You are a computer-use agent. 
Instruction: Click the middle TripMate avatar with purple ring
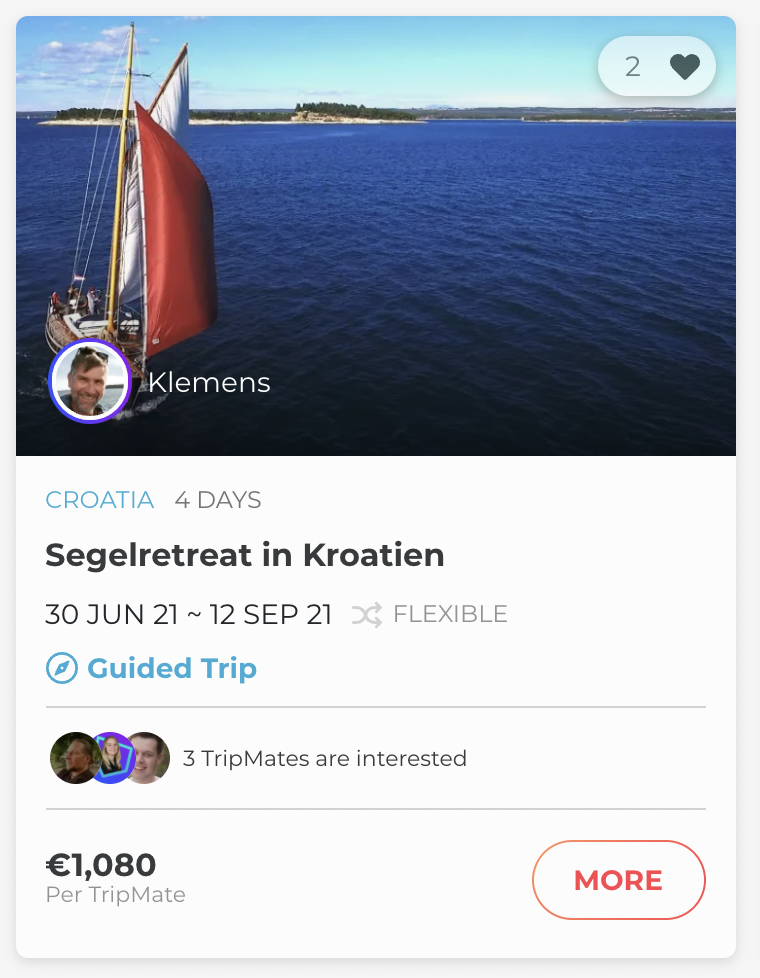(x=110, y=758)
